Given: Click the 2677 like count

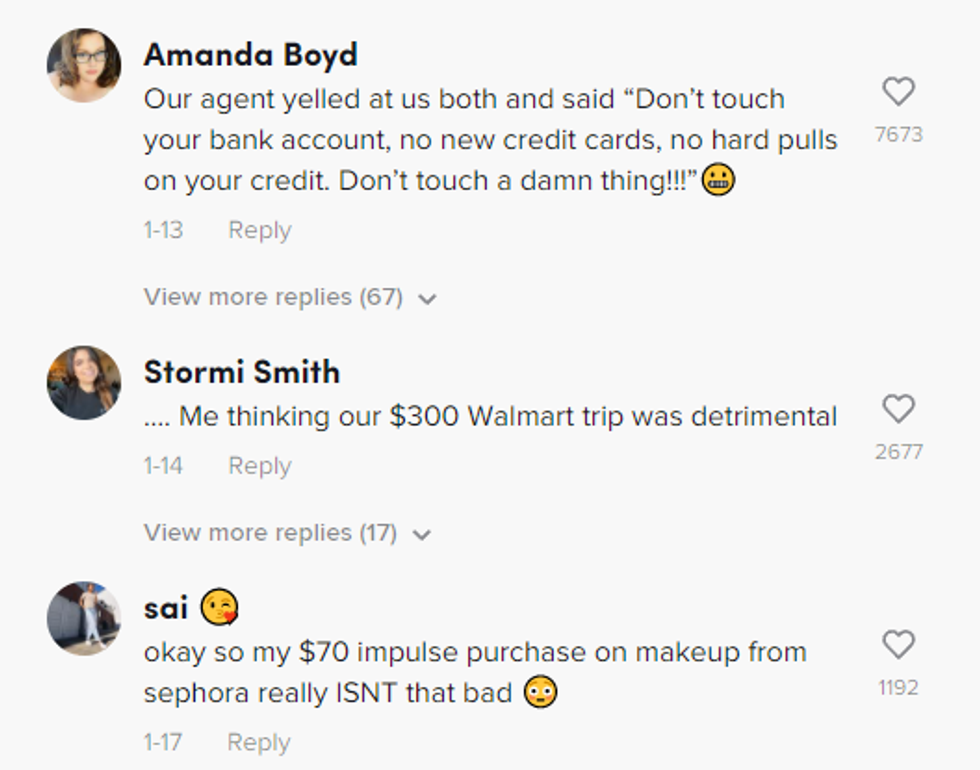Looking at the screenshot, I should 898,451.
